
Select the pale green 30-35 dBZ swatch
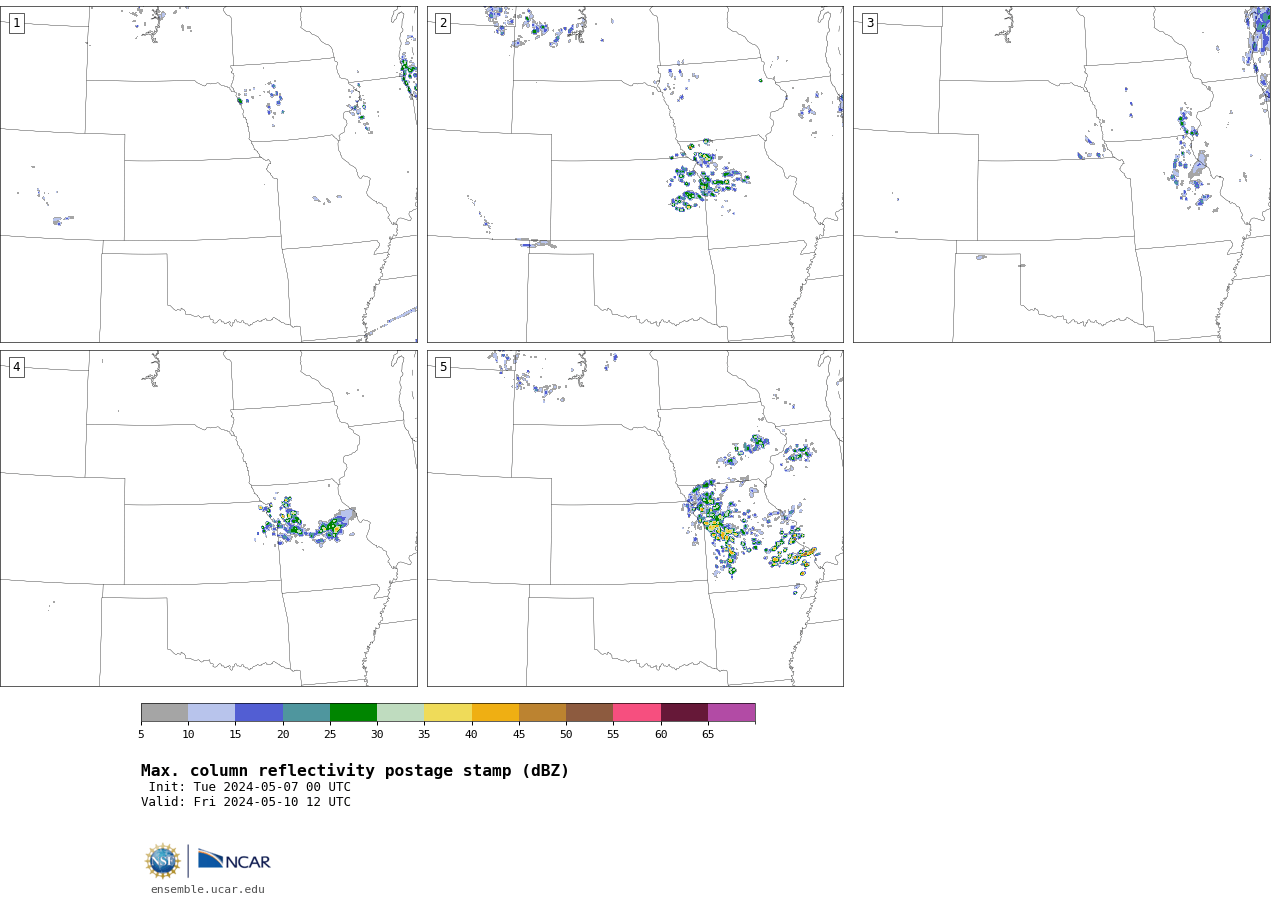(400, 713)
